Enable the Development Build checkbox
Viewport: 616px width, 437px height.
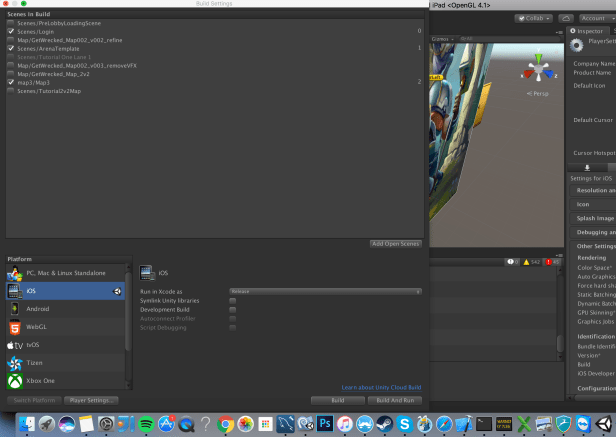click(x=233, y=309)
